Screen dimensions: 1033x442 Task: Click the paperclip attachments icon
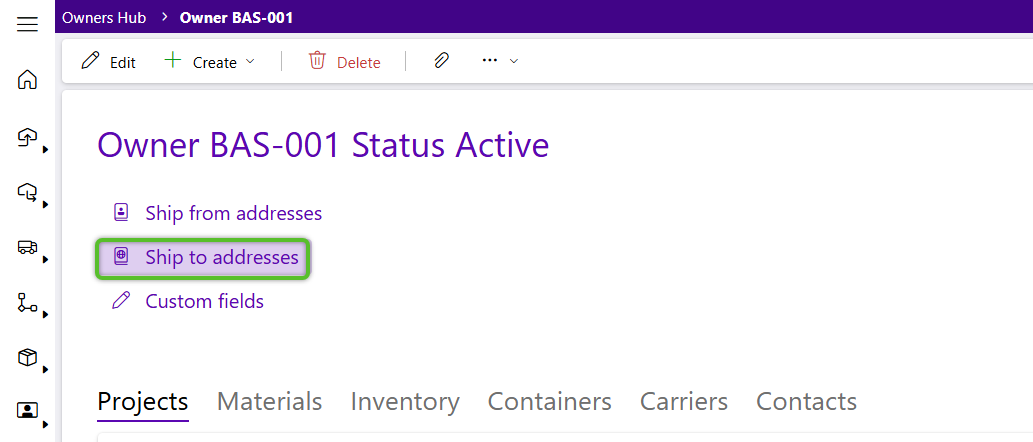[441, 61]
